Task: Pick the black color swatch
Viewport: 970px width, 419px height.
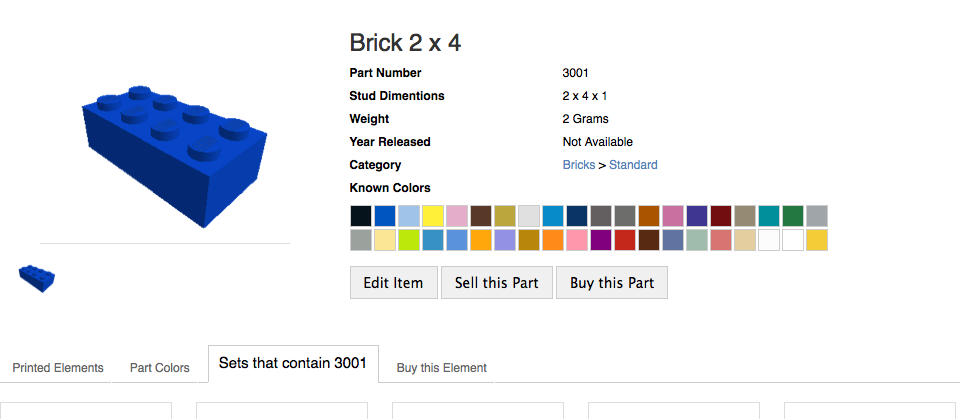Action: pyautogui.click(x=361, y=216)
